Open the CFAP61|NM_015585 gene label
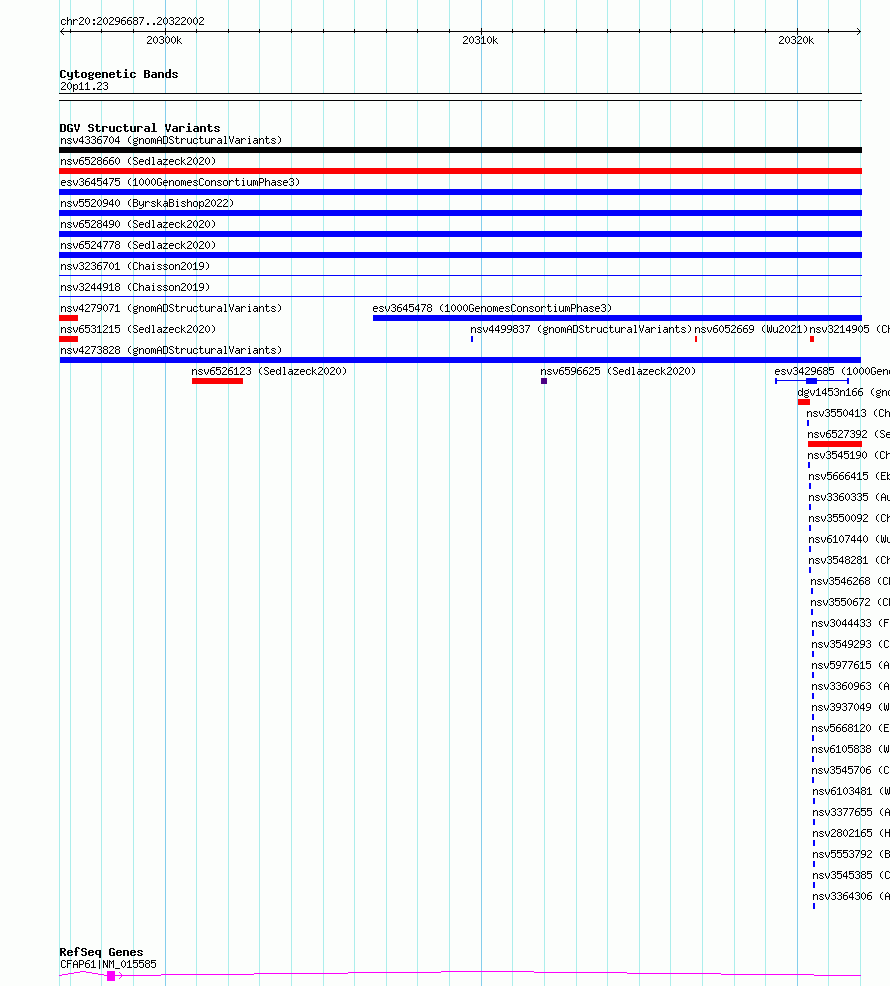 pos(108,964)
